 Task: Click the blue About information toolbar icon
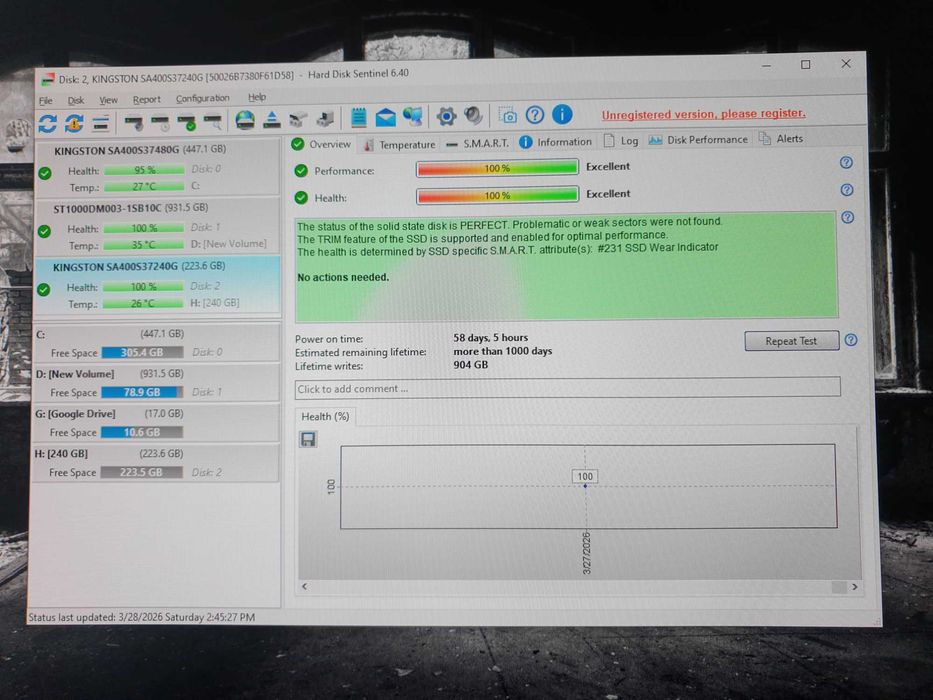coord(562,114)
